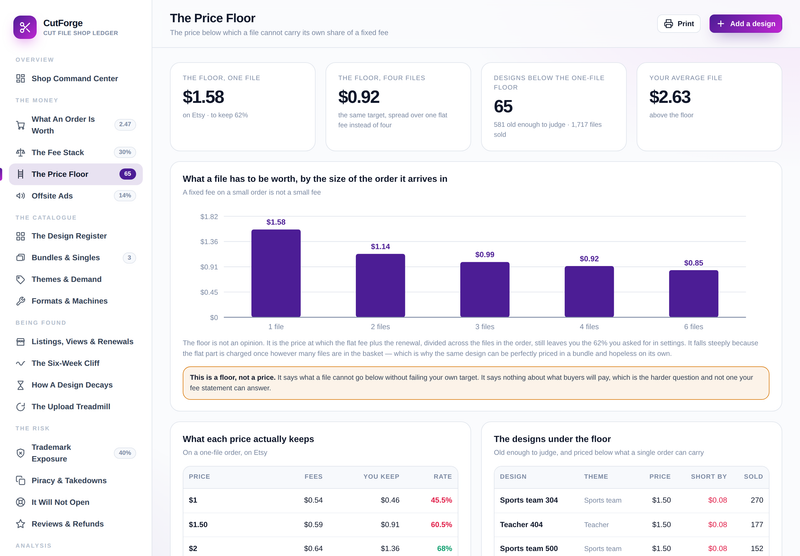Click the 60.5% rate in $1.50 row
Screen dimensions: 800x556
pos(441,524)
